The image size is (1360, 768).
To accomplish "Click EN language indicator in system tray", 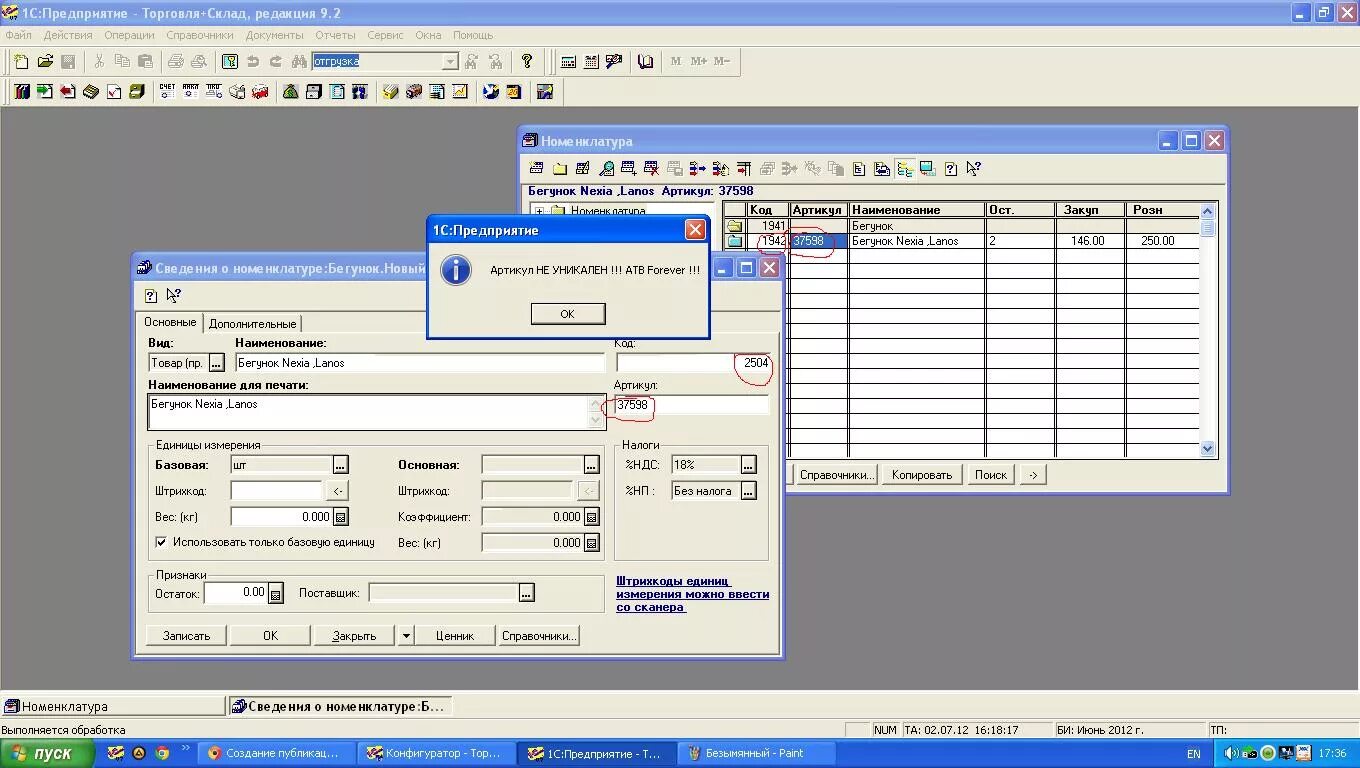I will (x=1193, y=753).
